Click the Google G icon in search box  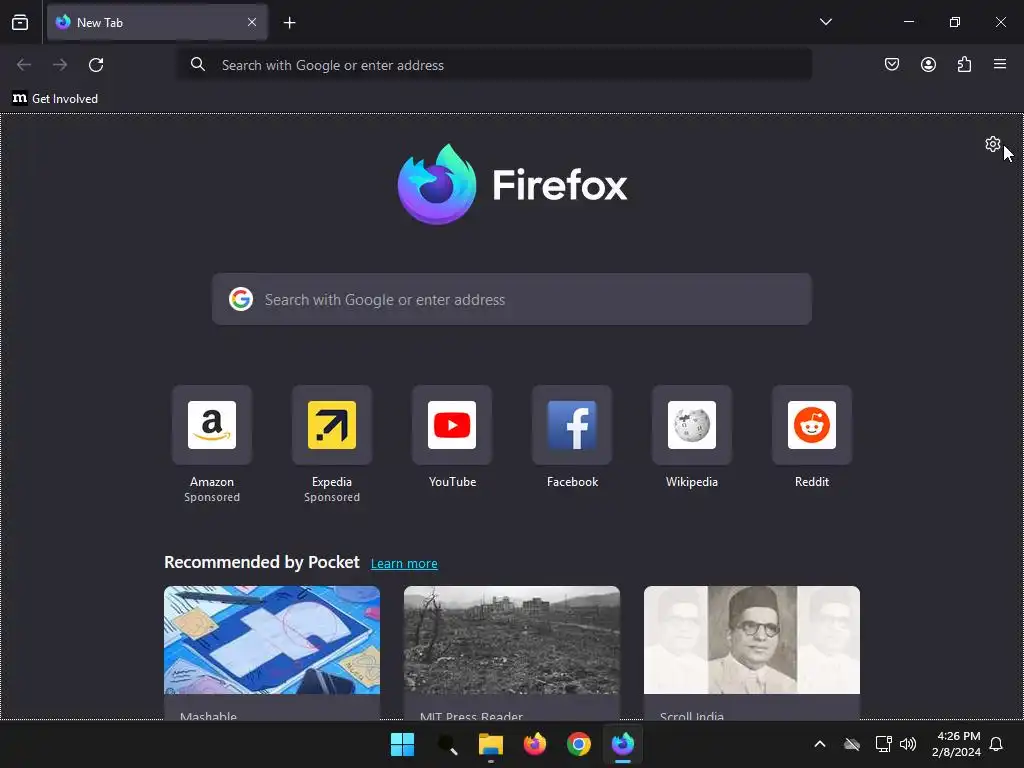coord(241,299)
